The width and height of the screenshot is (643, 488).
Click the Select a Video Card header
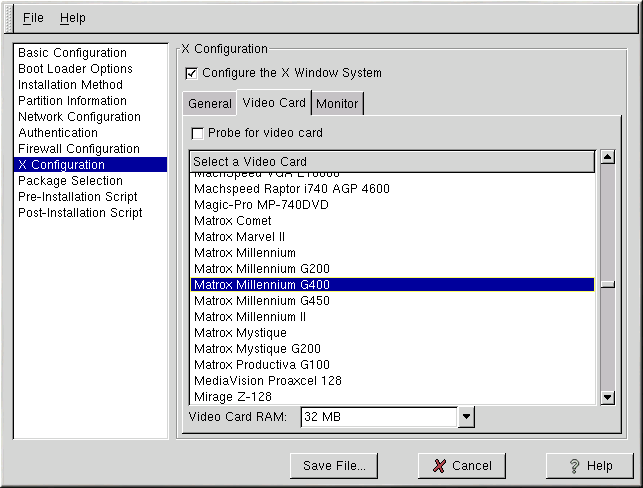pos(392,161)
